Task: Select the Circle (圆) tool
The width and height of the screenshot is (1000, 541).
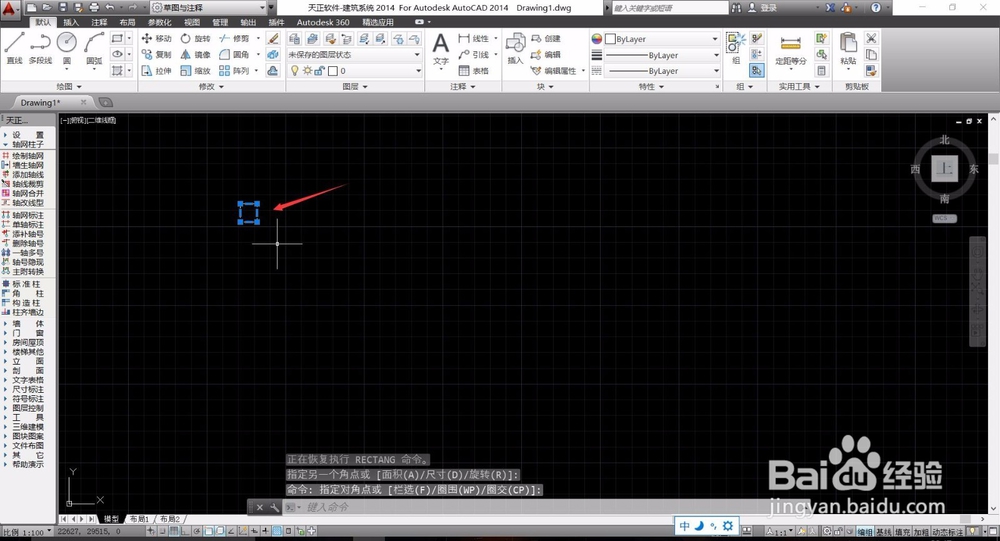Action: [66, 48]
